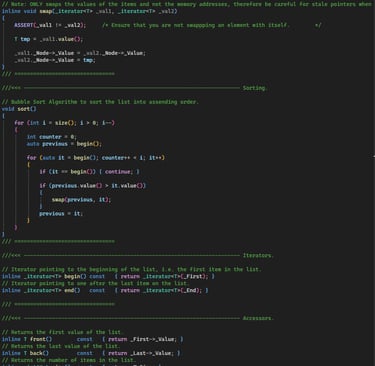Click the 'Returns the first value of the list' comment
This screenshot has width=375, height=366.
[62, 332]
